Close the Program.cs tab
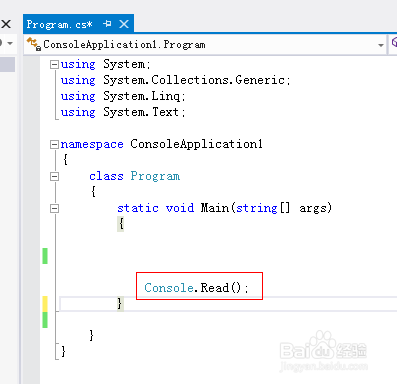Image resolution: width=397 pixels, height=384 pixels. [124, 24]
